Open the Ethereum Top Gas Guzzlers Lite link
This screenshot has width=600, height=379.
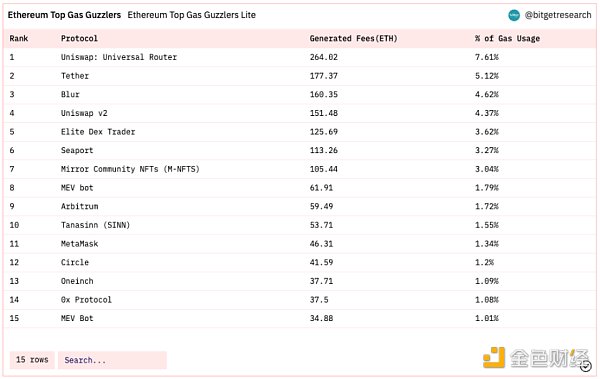click(192, 15)
